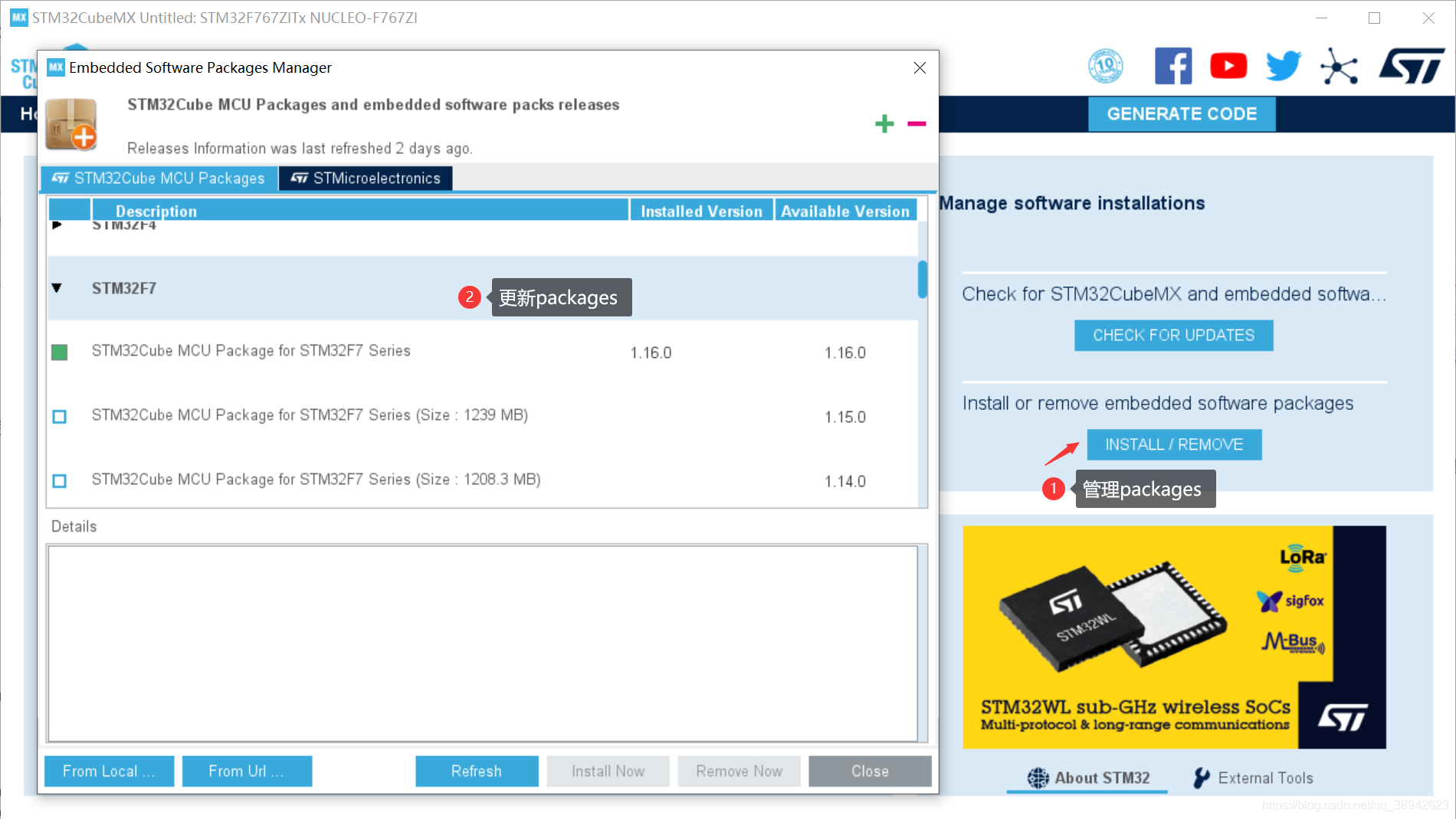The height and width of the screenshot is (819, 1456).
Task: Click the 10-year anniversary badge icon
Action: (1106, 66)
